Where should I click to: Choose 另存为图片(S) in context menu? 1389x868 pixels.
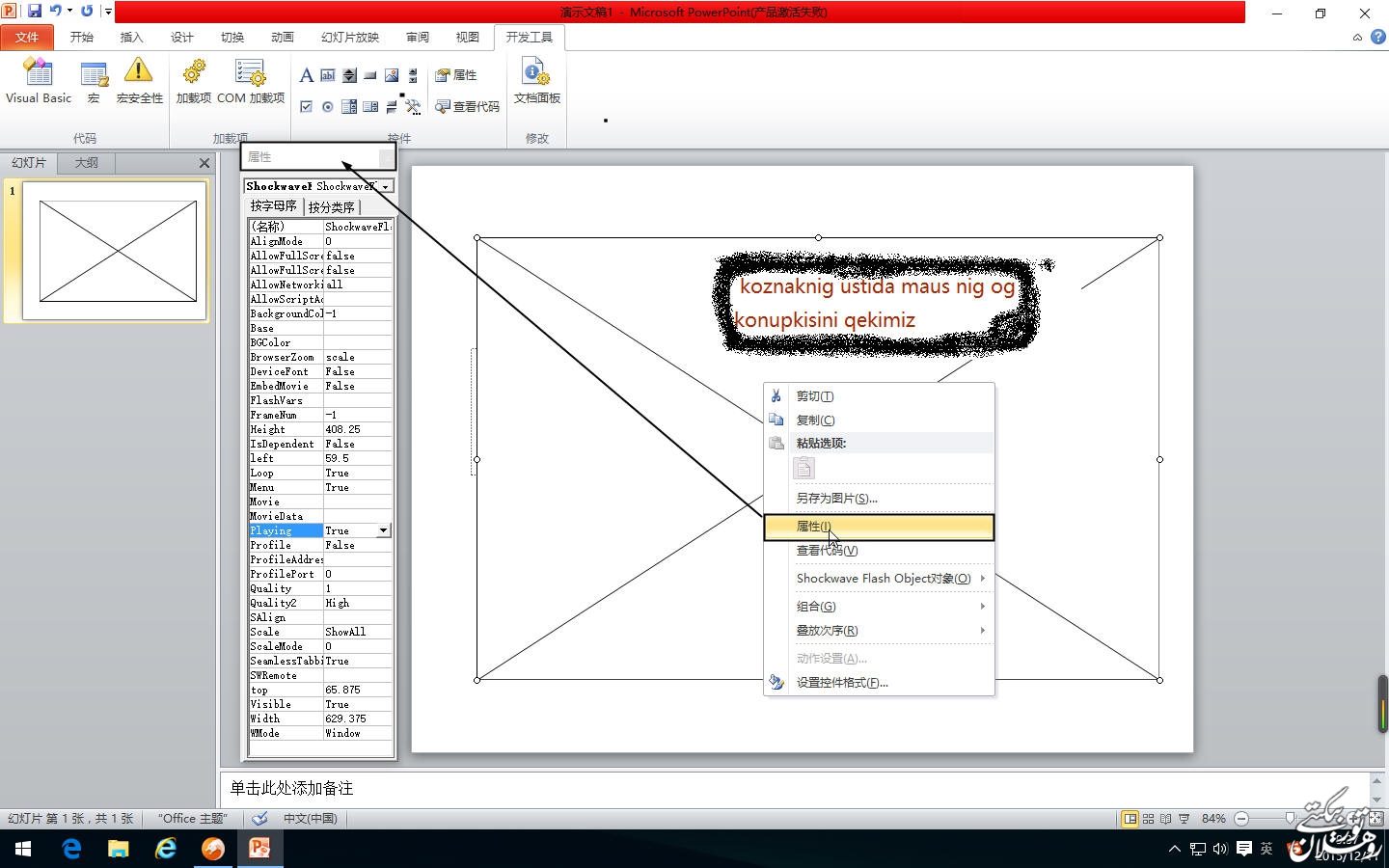(879, 499)
